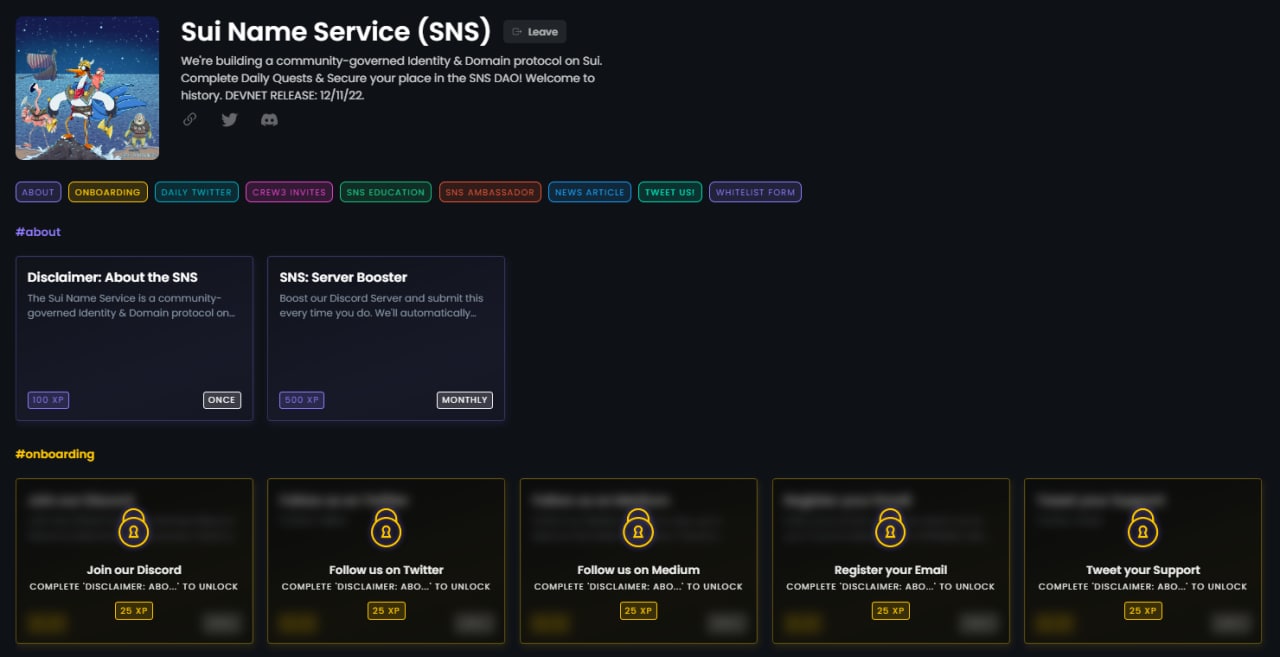Open the locked Follow us on Medium quest

(638, 560)
